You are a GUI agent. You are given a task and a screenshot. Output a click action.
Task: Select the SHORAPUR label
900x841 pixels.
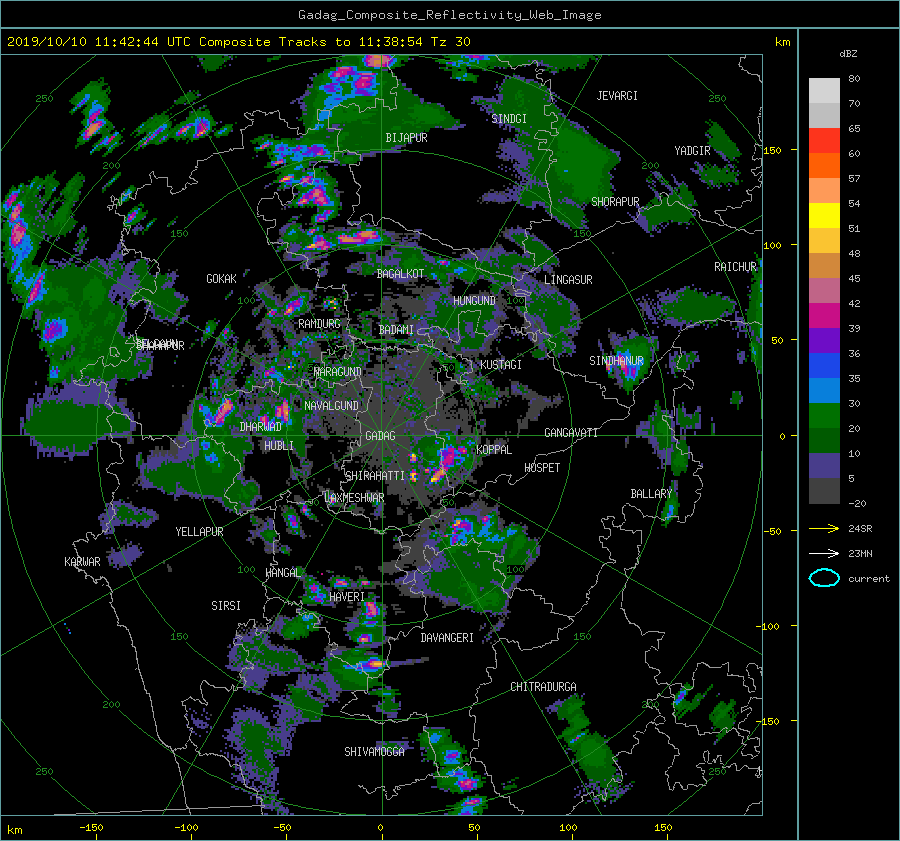pos(615,202)
